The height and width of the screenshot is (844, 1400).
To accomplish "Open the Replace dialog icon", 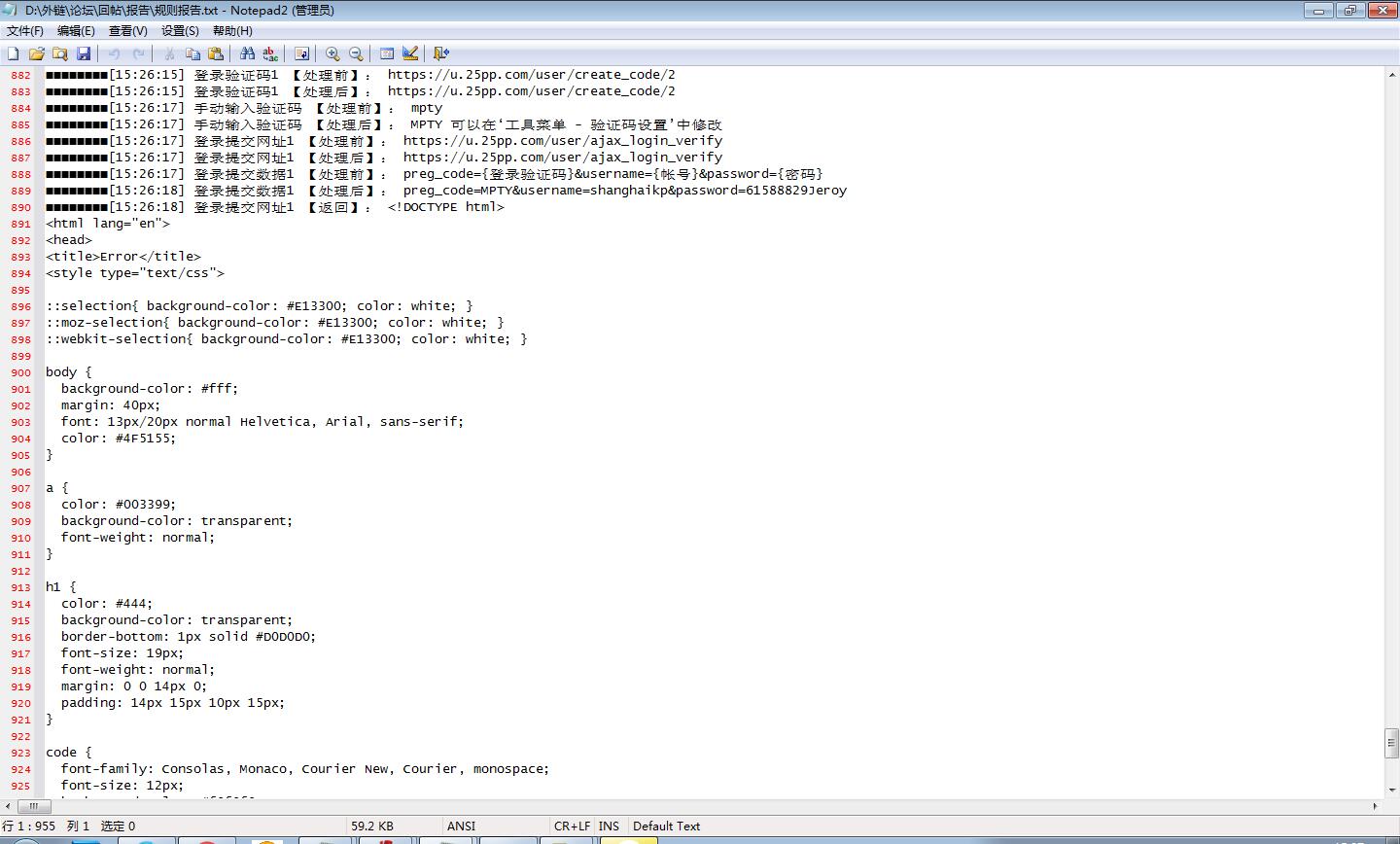I will (270, 53).
